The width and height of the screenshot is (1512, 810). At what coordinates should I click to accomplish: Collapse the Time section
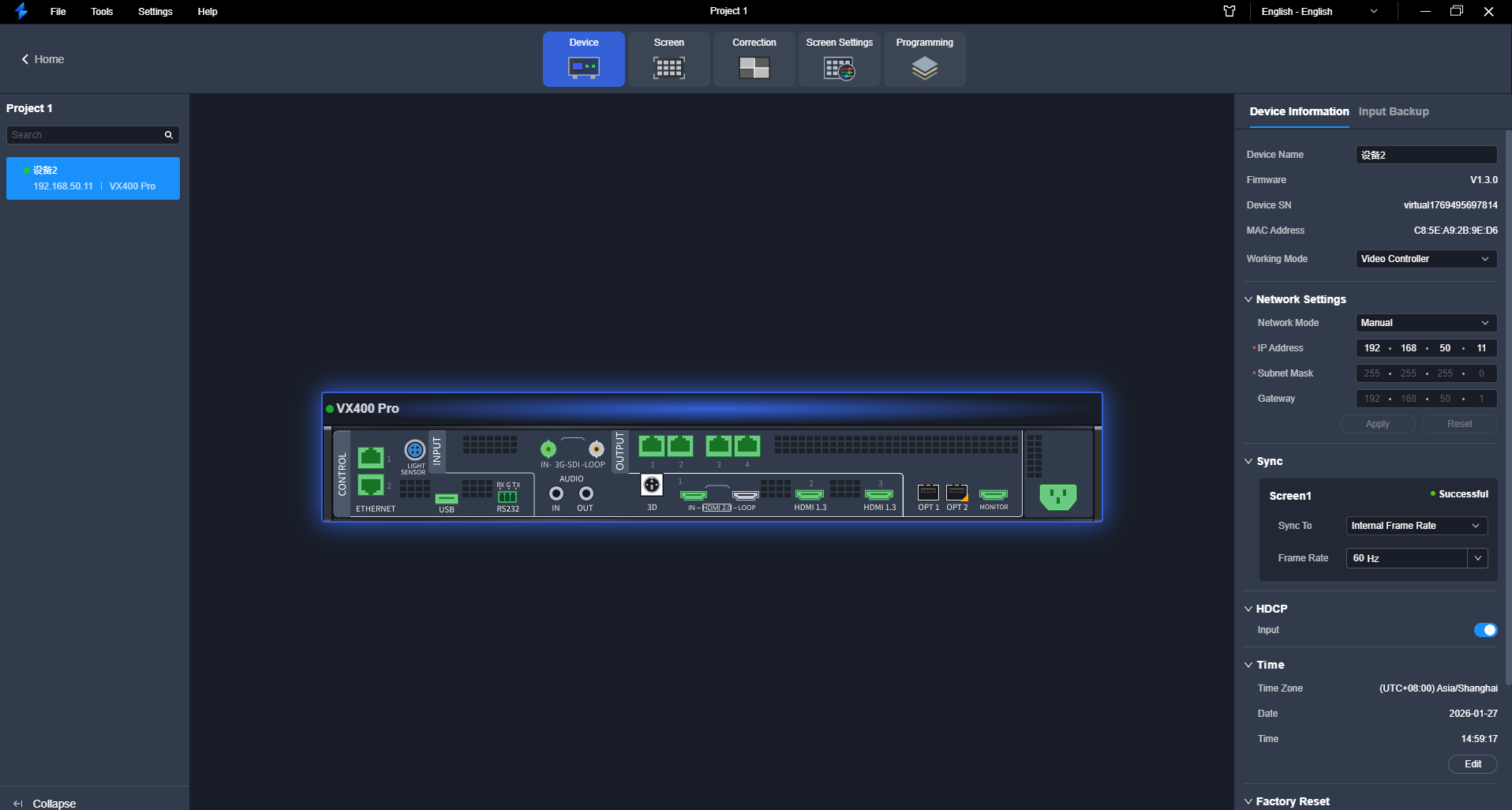(x=1248, y=665)
